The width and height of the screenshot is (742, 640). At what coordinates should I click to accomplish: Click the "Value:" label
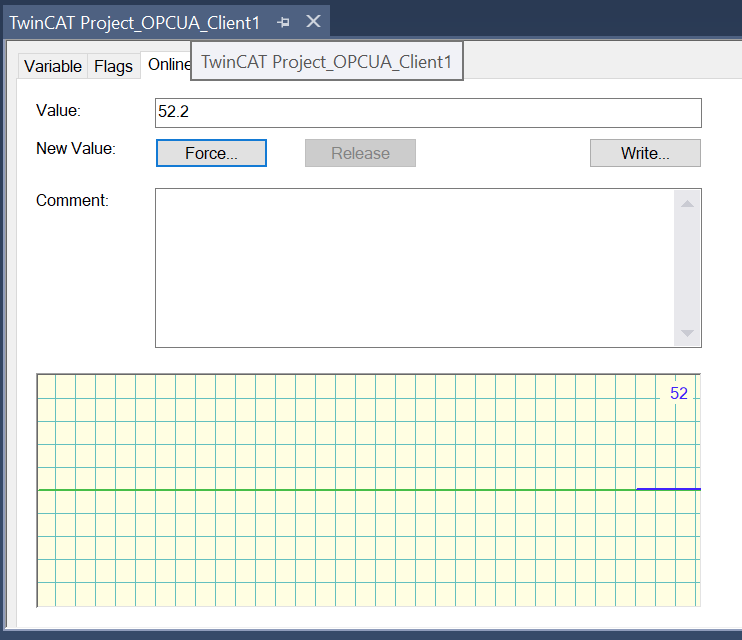[58, 110]
